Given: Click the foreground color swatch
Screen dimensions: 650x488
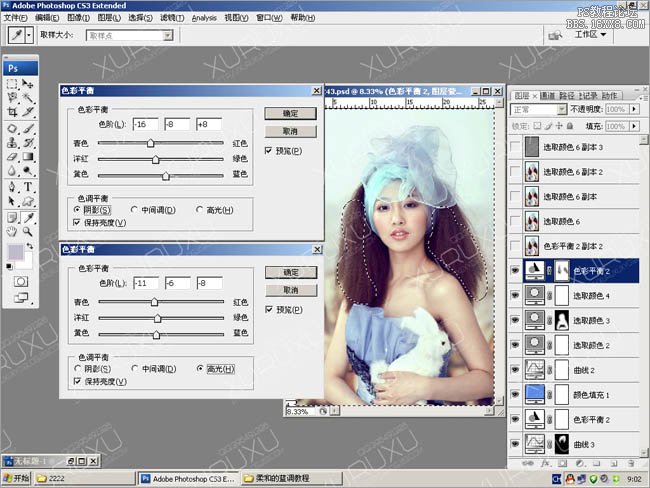Looking at the screenshot, I should (16, 252).
